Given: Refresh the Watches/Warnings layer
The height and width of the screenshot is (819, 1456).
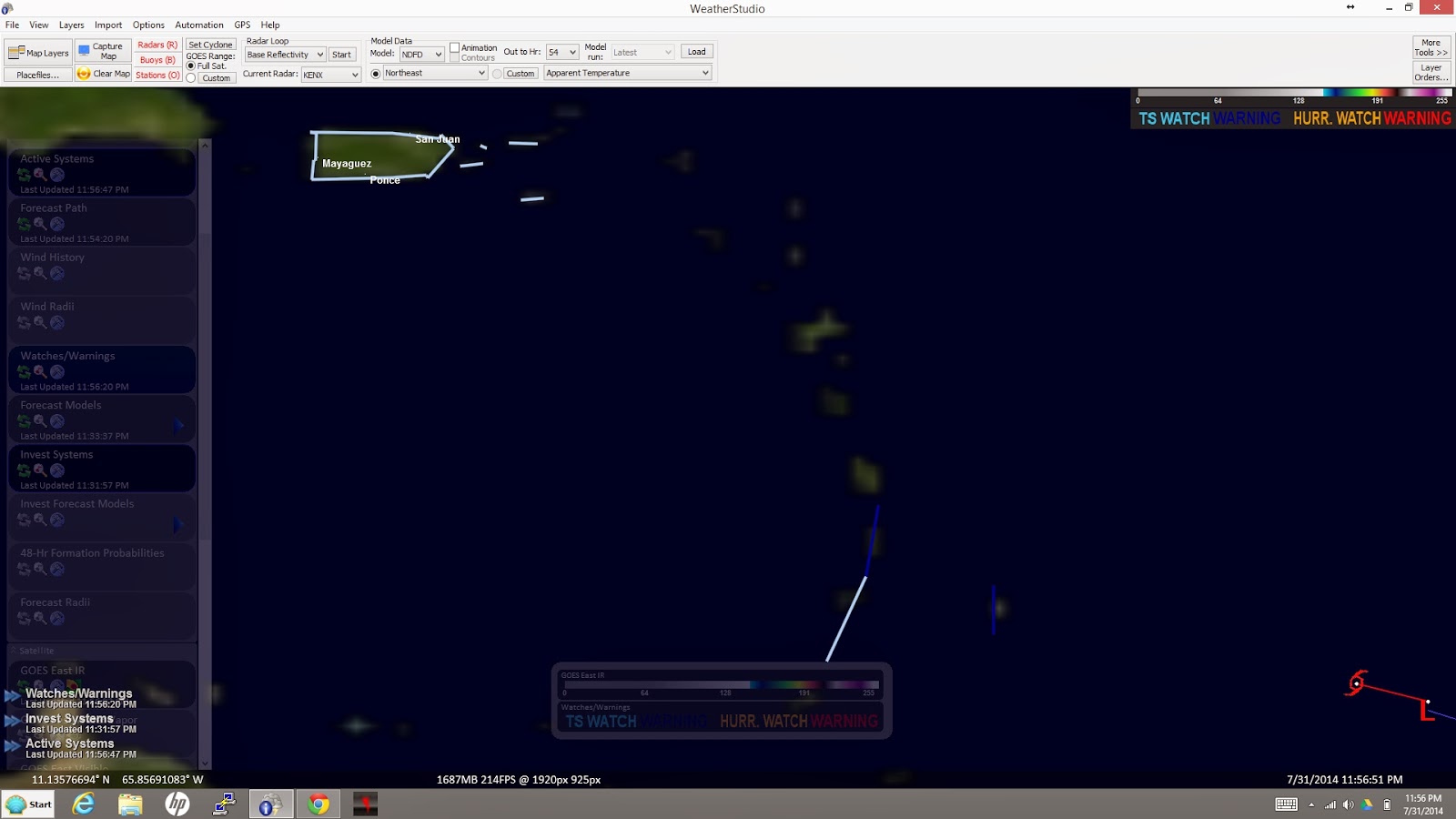Looking at the screenshot, I should [25, 371].
